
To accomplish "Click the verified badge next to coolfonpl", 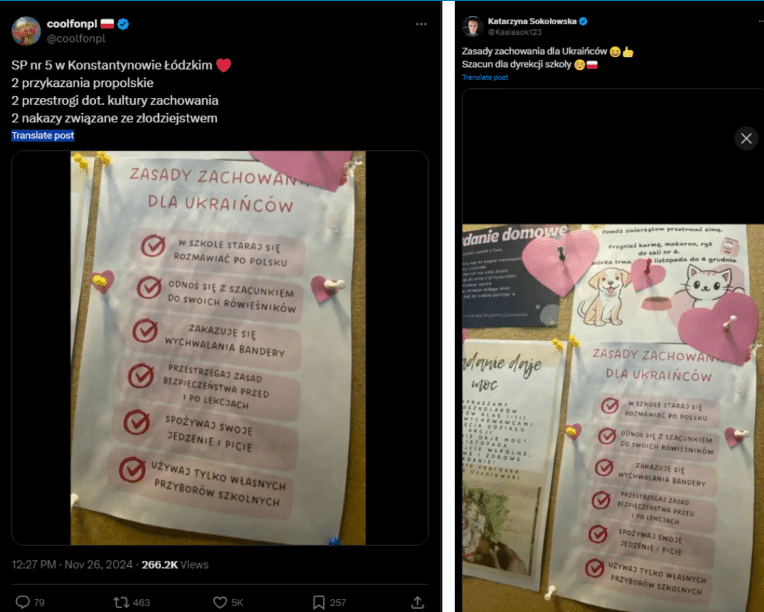I will coord(123,23).
